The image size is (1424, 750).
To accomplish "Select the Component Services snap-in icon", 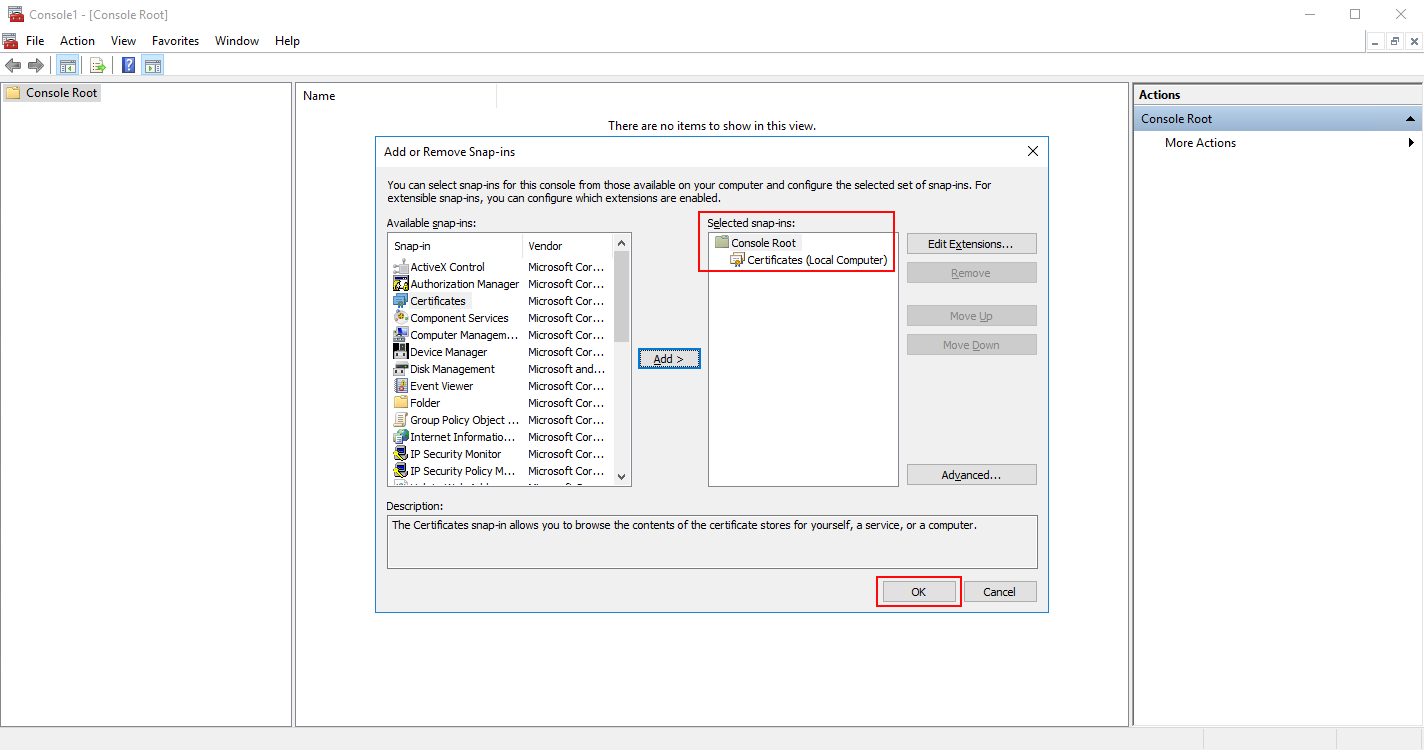I will pyautogui.click(x=402, y=317).
